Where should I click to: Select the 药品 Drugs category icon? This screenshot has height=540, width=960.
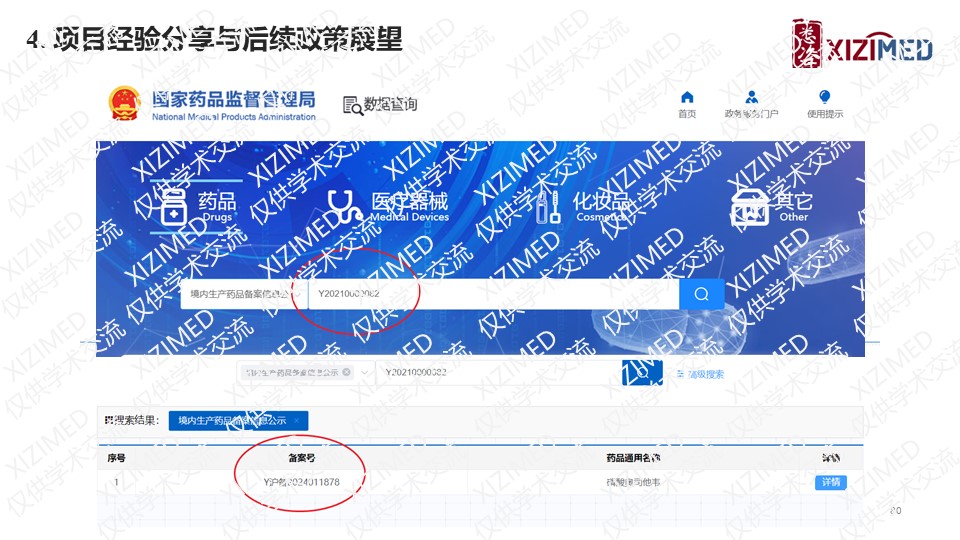click(x=174, y=208)
